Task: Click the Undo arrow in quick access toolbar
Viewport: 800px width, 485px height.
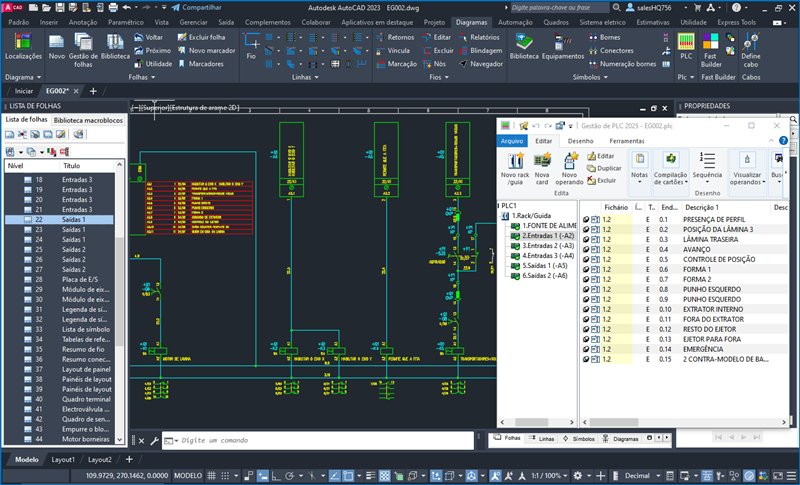Action: [x=127, y=8]
